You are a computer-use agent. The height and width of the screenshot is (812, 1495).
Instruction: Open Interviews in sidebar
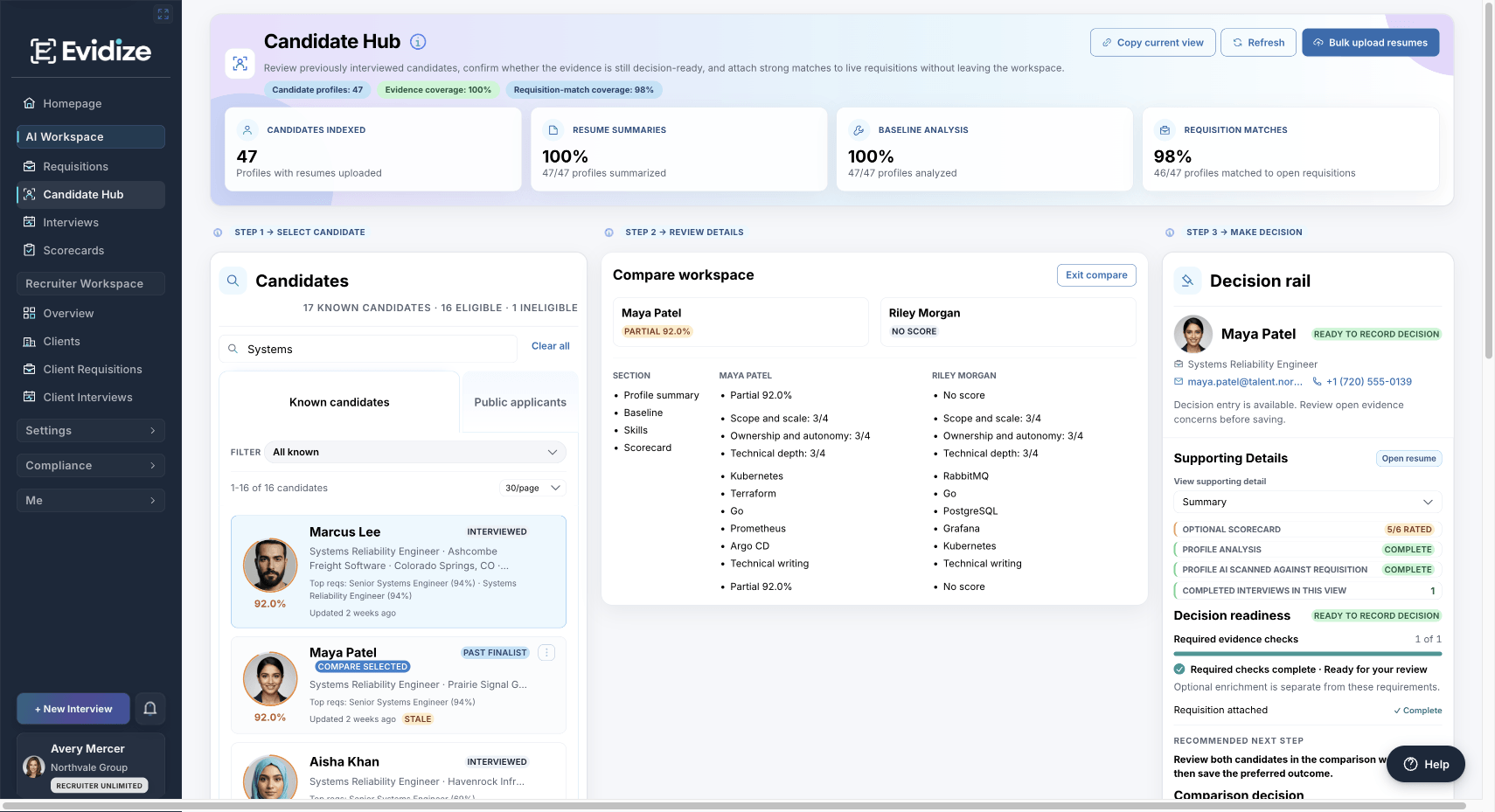91,222
